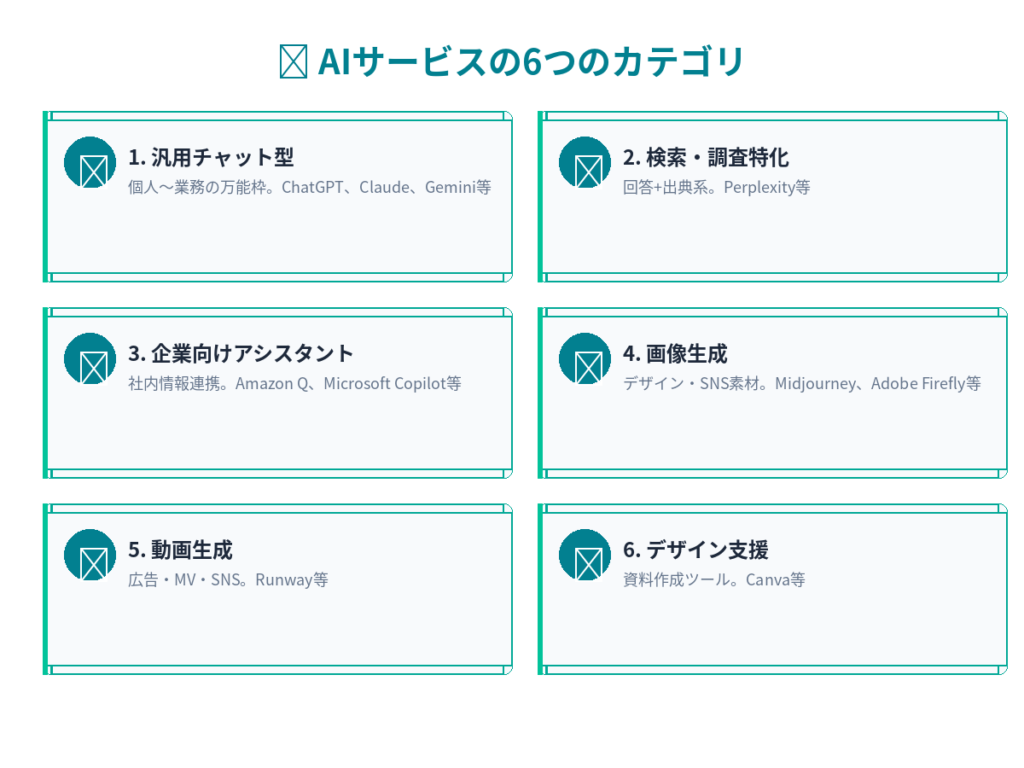The height and width of the screenshot is (768, 1024).
Task: Open the 4. 画像生成 title
Action: 675,353
